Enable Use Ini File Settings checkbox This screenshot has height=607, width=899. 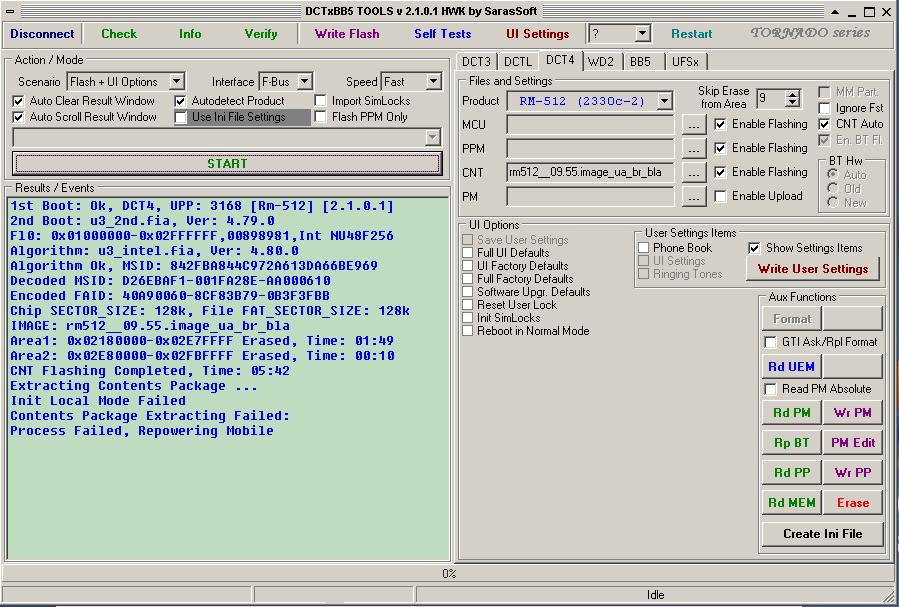pyautogui.click(x=181, y=118)
